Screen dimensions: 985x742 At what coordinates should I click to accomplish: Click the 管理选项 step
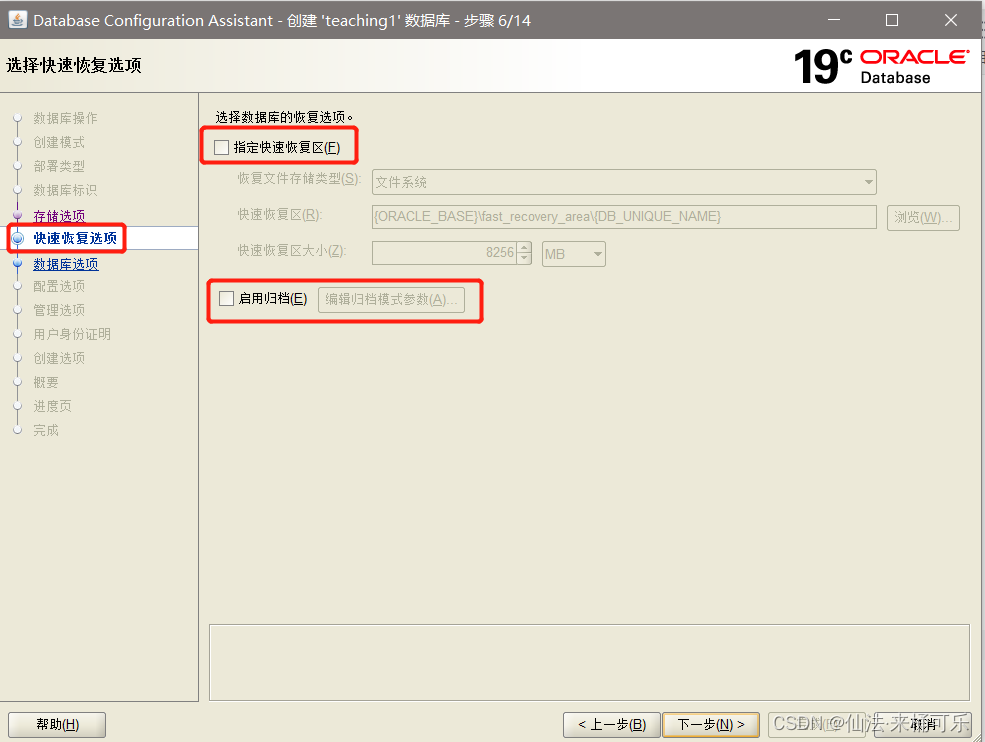tap(59, 310)
